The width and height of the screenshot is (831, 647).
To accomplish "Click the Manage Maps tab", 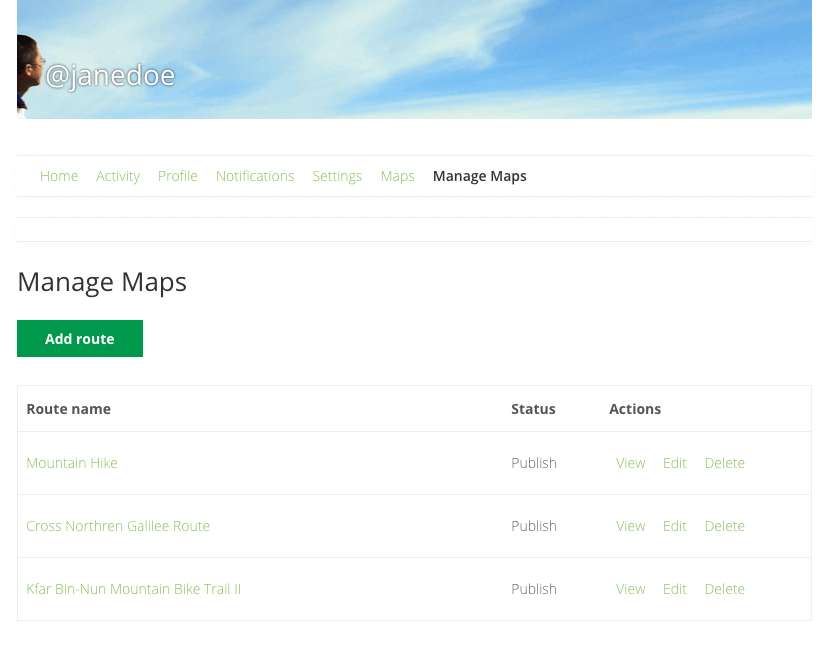I will coord(479,176).
